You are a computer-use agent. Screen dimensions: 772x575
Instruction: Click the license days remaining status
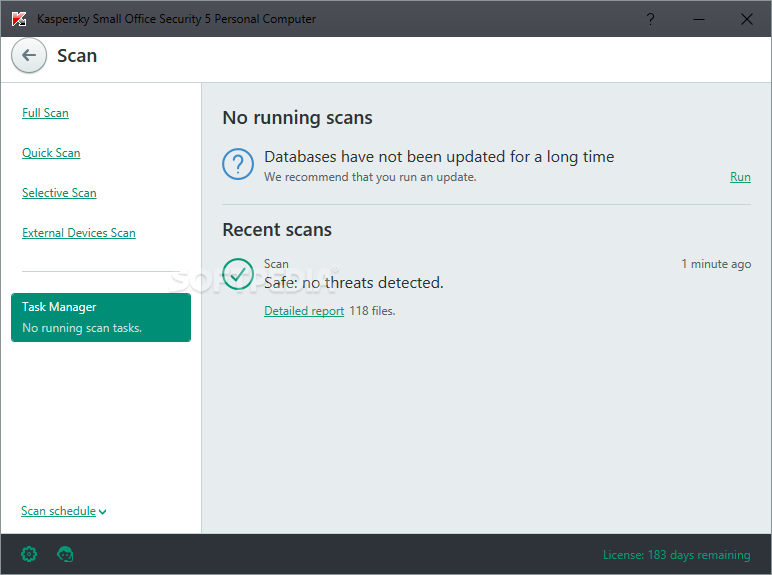(x=676, y=555)
